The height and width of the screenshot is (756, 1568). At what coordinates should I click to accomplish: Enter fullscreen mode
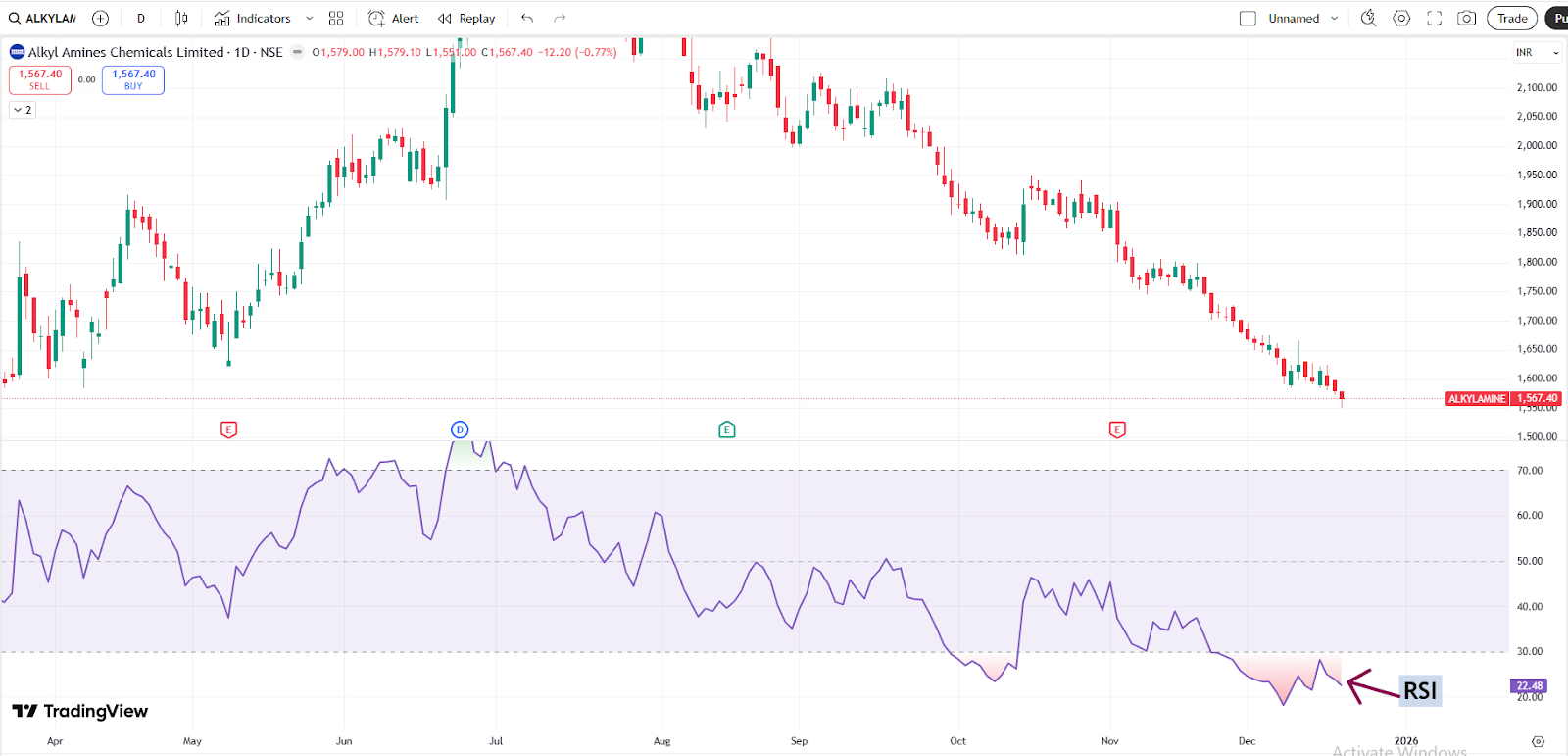(x=1435, y=19)
